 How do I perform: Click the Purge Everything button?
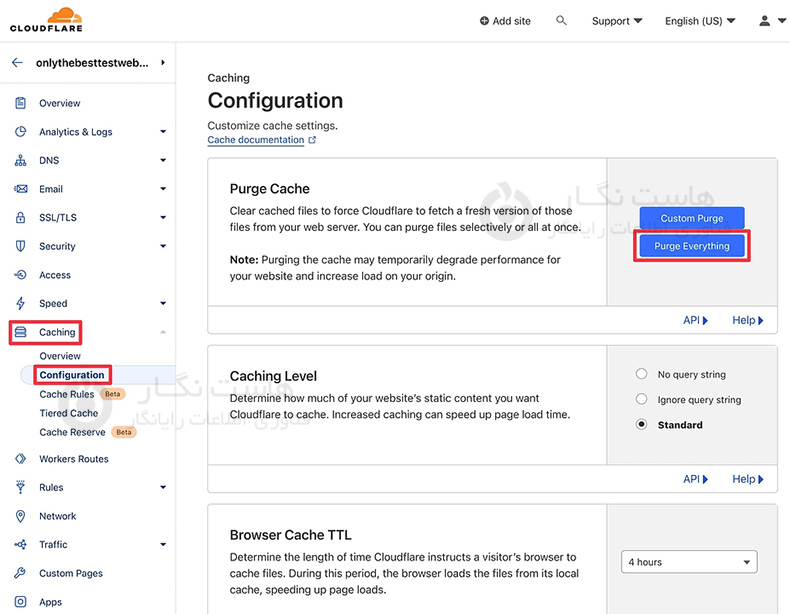pyautogui.click(x=692, y=246)
